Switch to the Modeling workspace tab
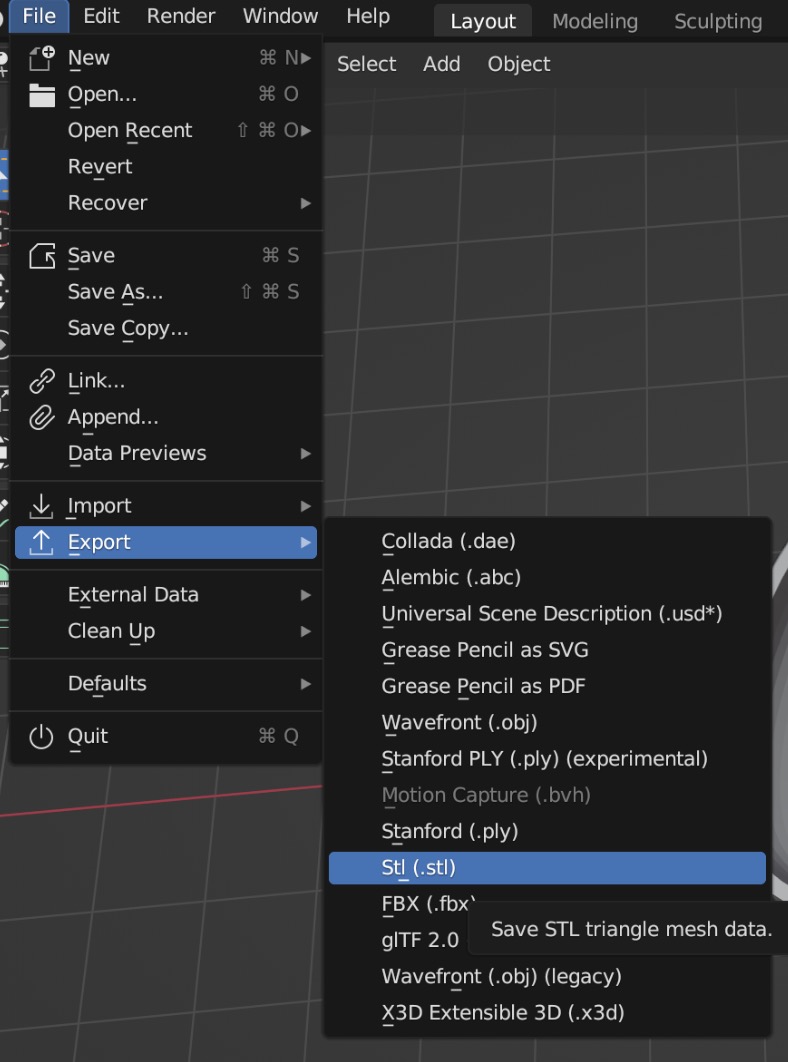This screenshot has height=1062, width=788. pos(595,21)
